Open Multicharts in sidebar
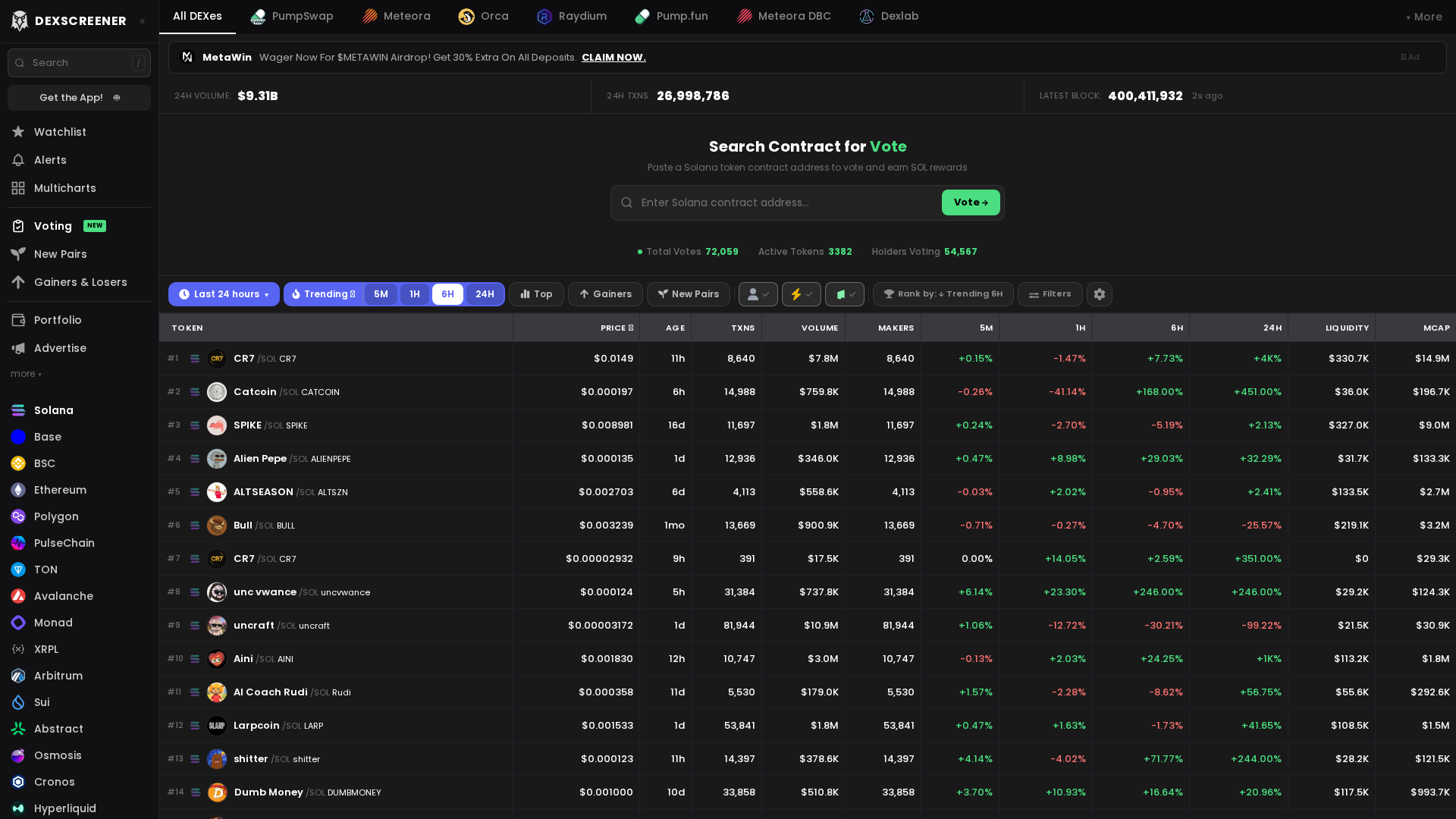The image size is (1456, 819). click(x=79, y=188)
